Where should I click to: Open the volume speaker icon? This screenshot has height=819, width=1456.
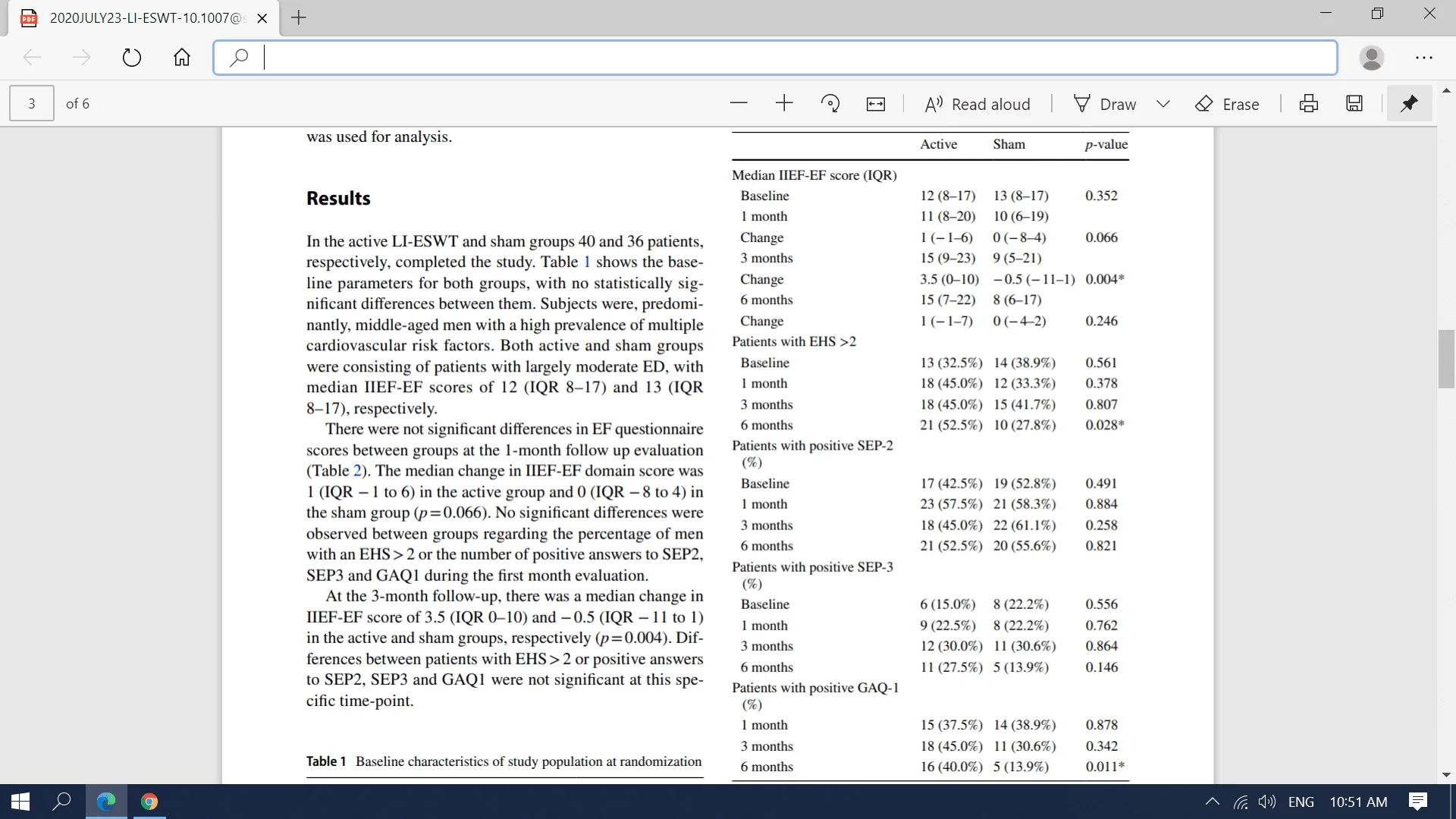tap(1267, 802)
